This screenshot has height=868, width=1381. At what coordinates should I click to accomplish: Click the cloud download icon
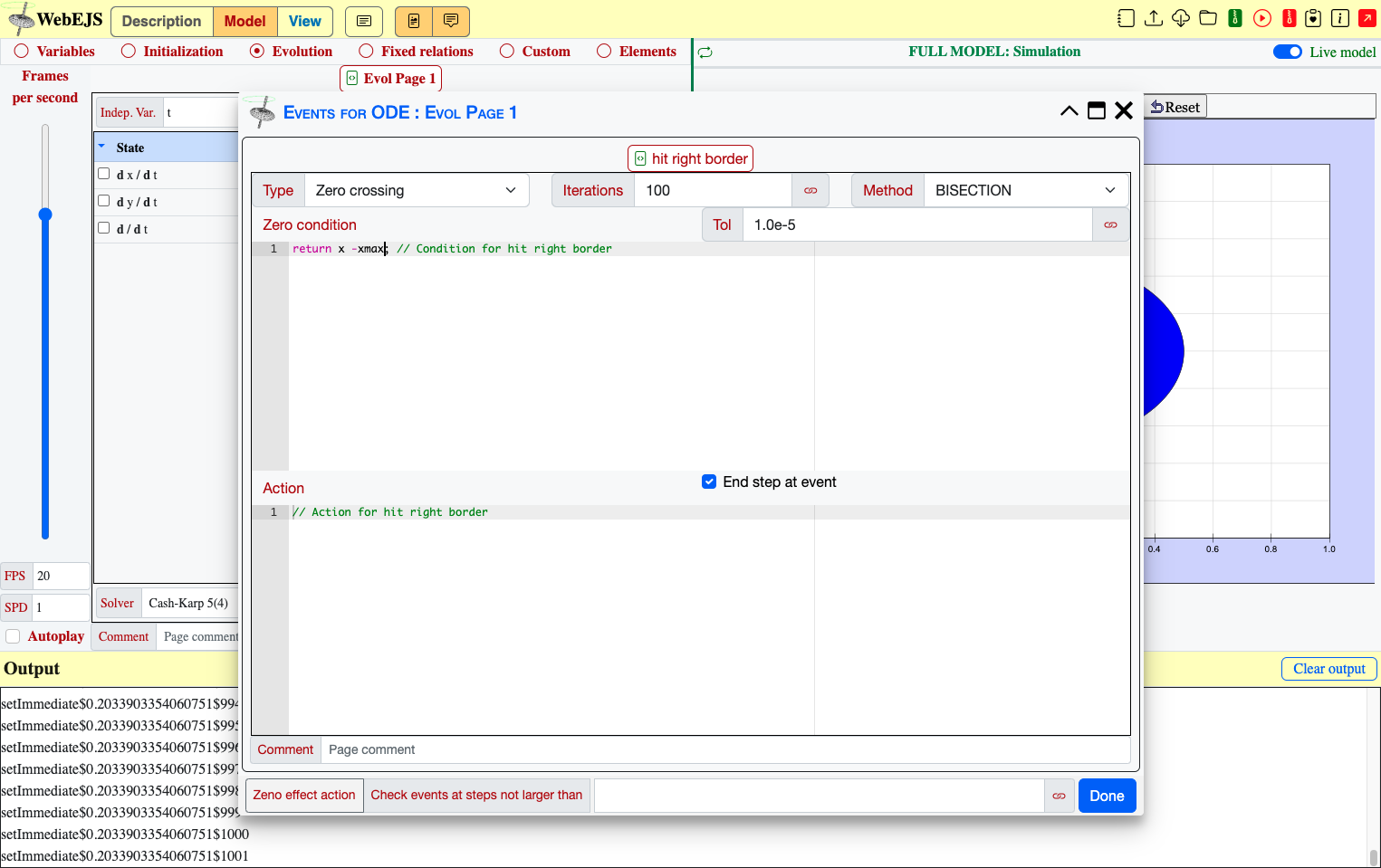[1180, 18]
